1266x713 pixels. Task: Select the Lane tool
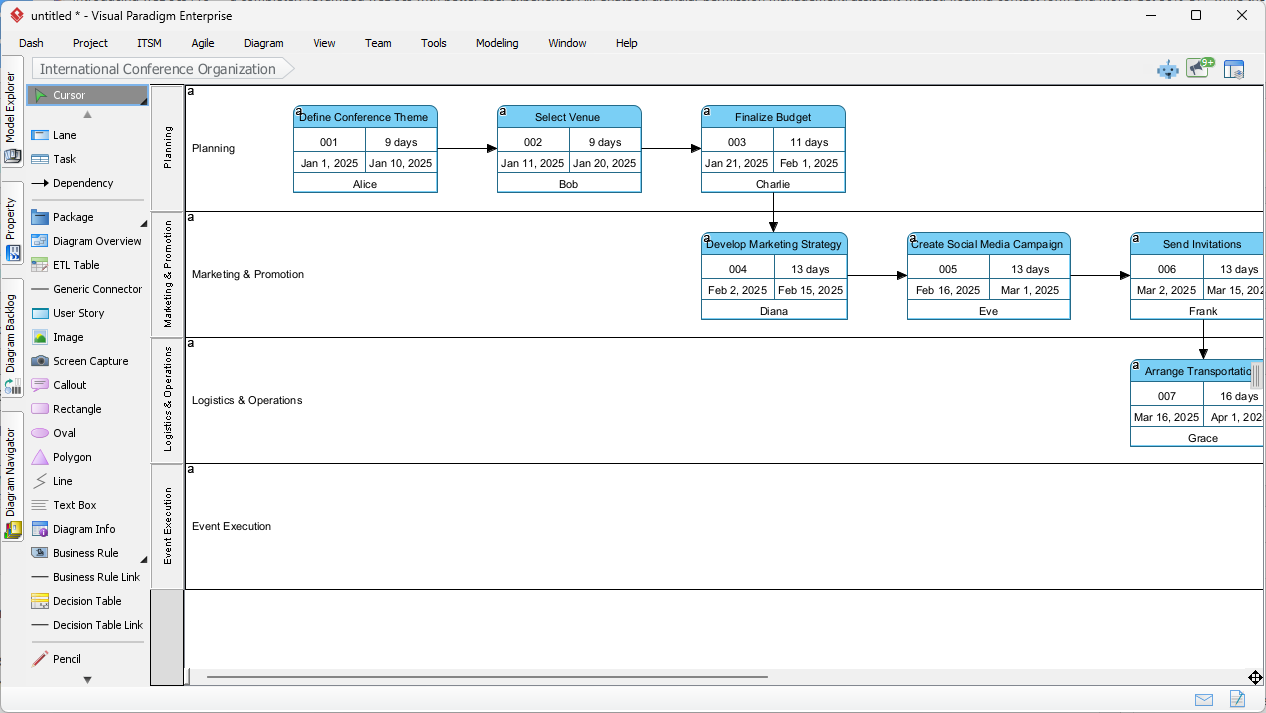(63, 135)
